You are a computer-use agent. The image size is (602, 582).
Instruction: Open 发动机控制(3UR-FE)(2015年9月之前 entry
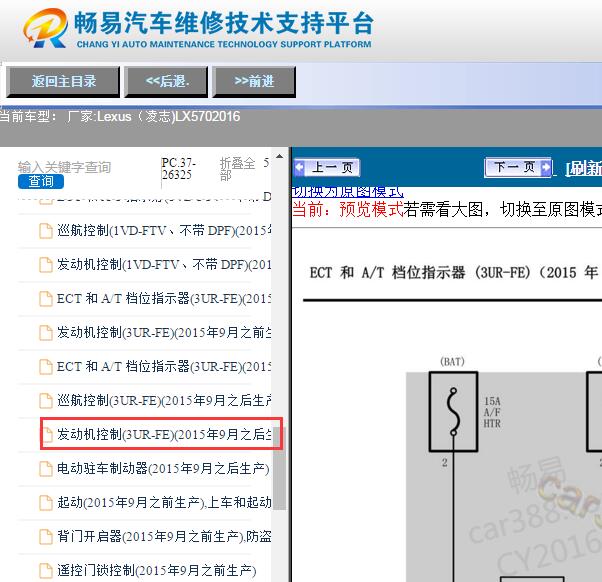point(164,332)
